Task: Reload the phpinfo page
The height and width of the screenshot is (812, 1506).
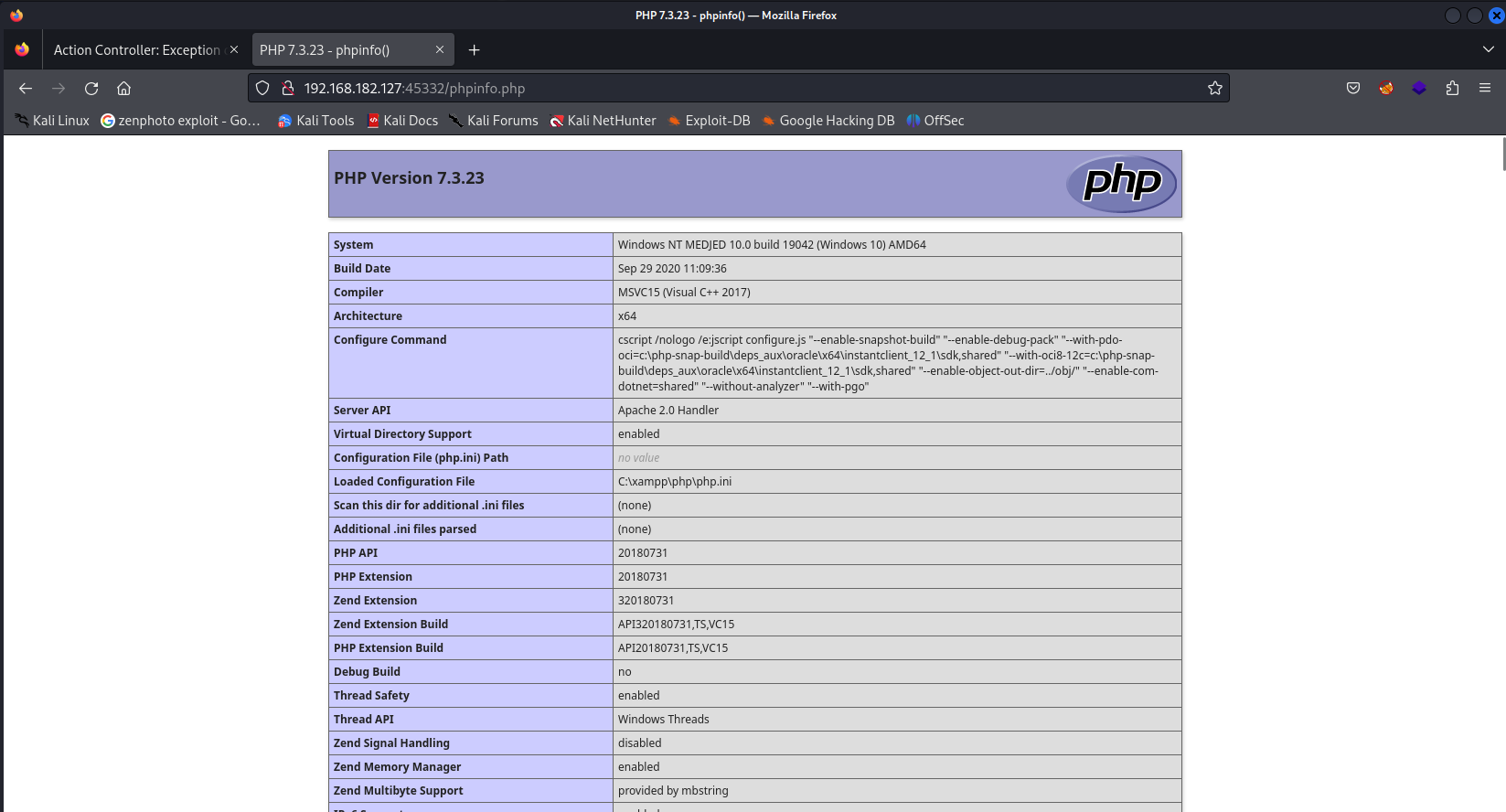Action: (x=91, y=89)
